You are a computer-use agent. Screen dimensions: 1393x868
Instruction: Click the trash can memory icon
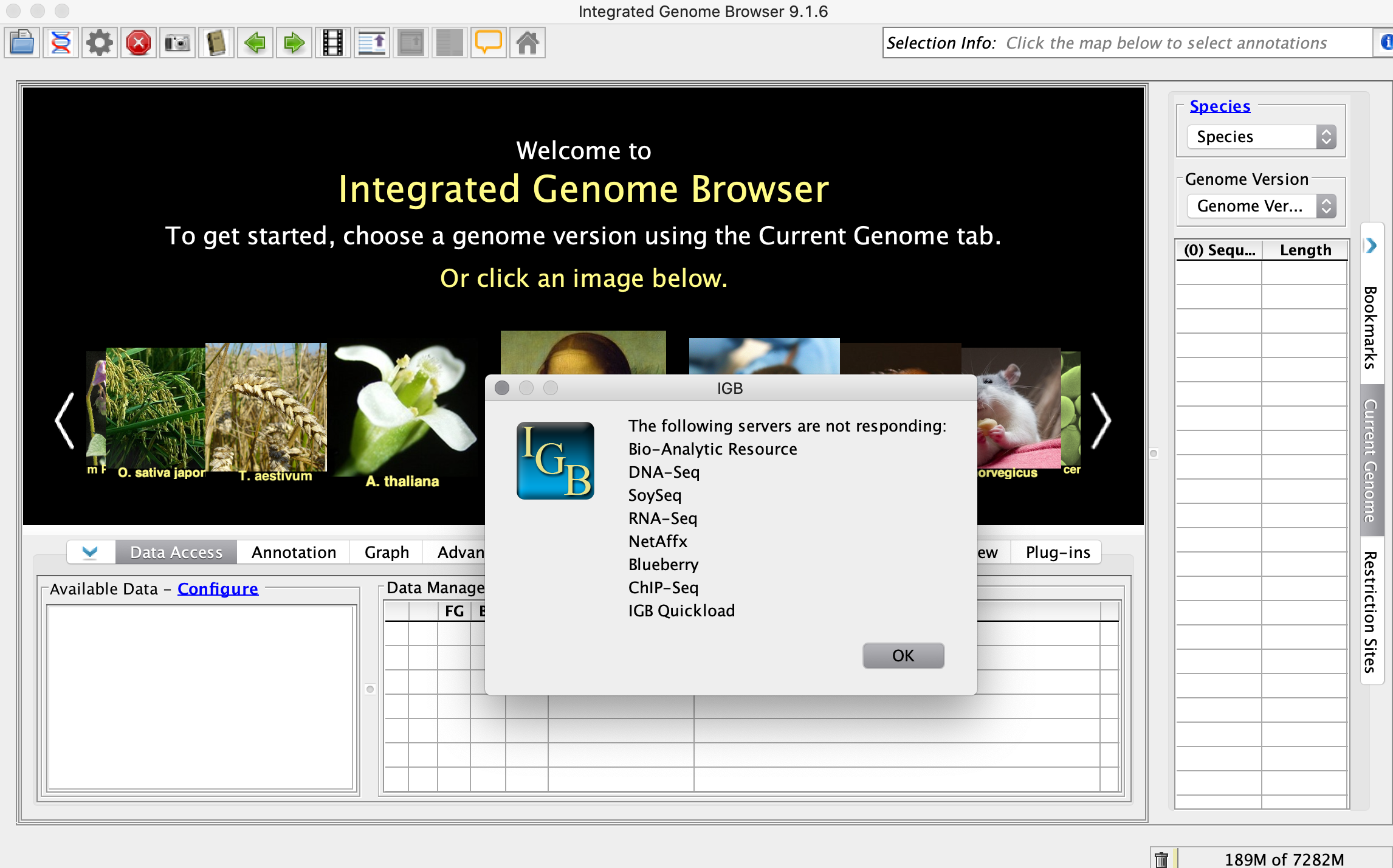click(1162, 859)
